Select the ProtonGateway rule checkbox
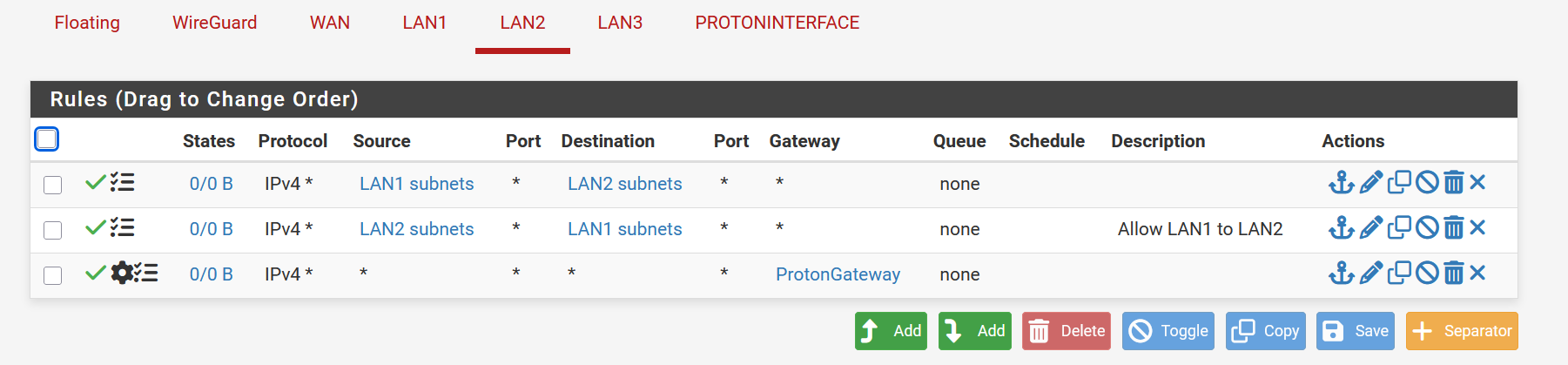Screen dimensions: 1568x365 click(x=53, y=275)
